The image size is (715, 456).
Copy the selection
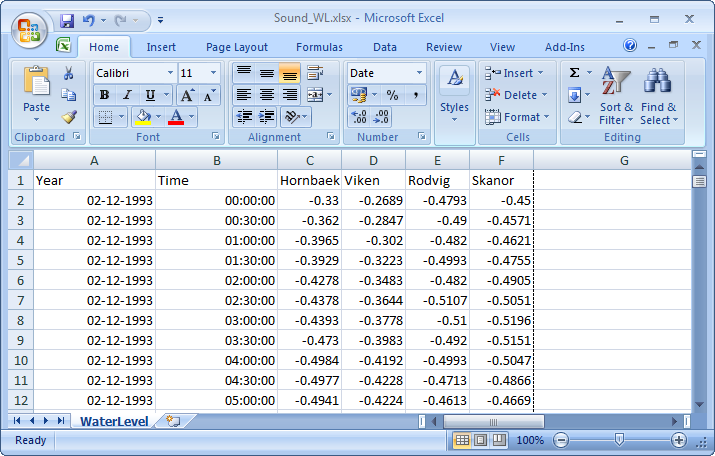69,94
